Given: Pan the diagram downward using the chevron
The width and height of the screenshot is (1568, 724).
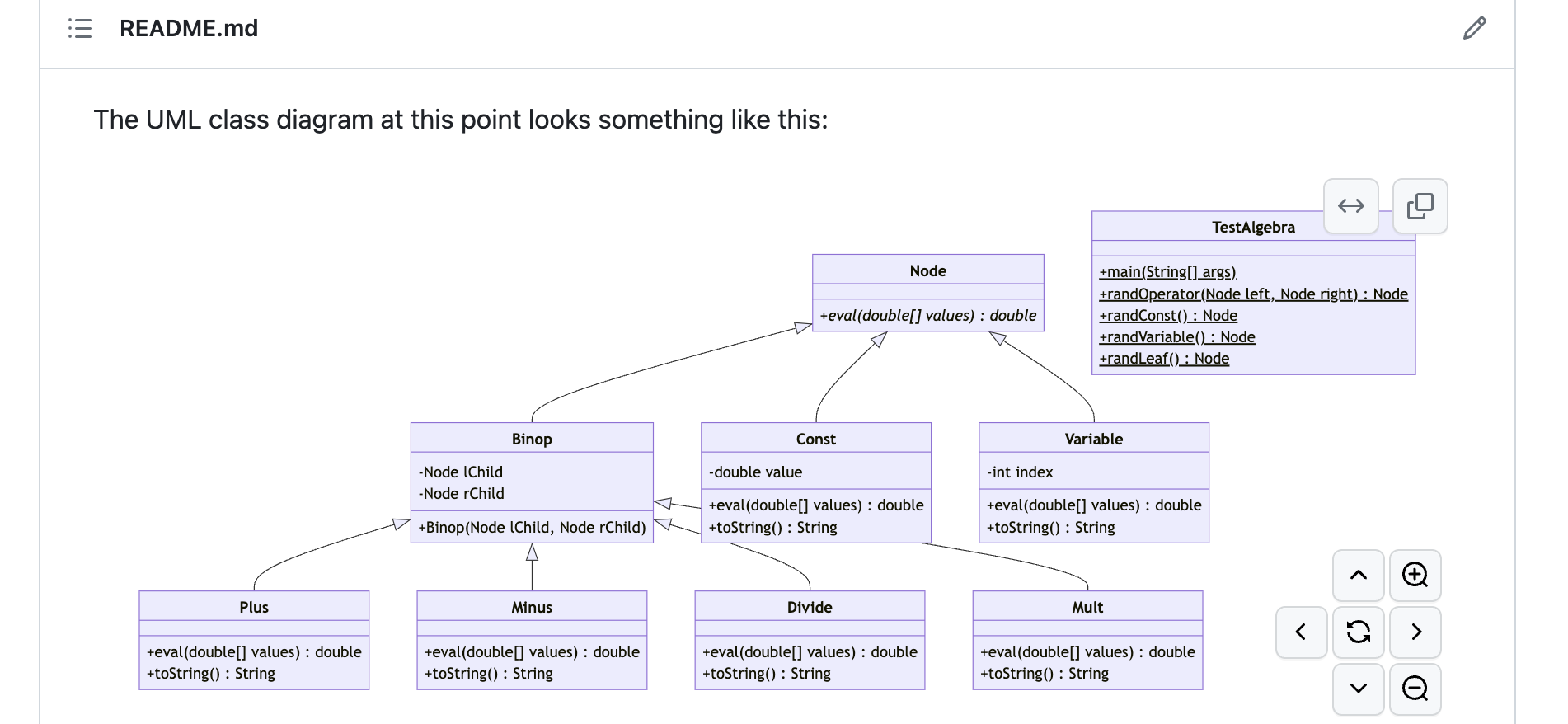Looking at the screenshot, I should 1359,689.
